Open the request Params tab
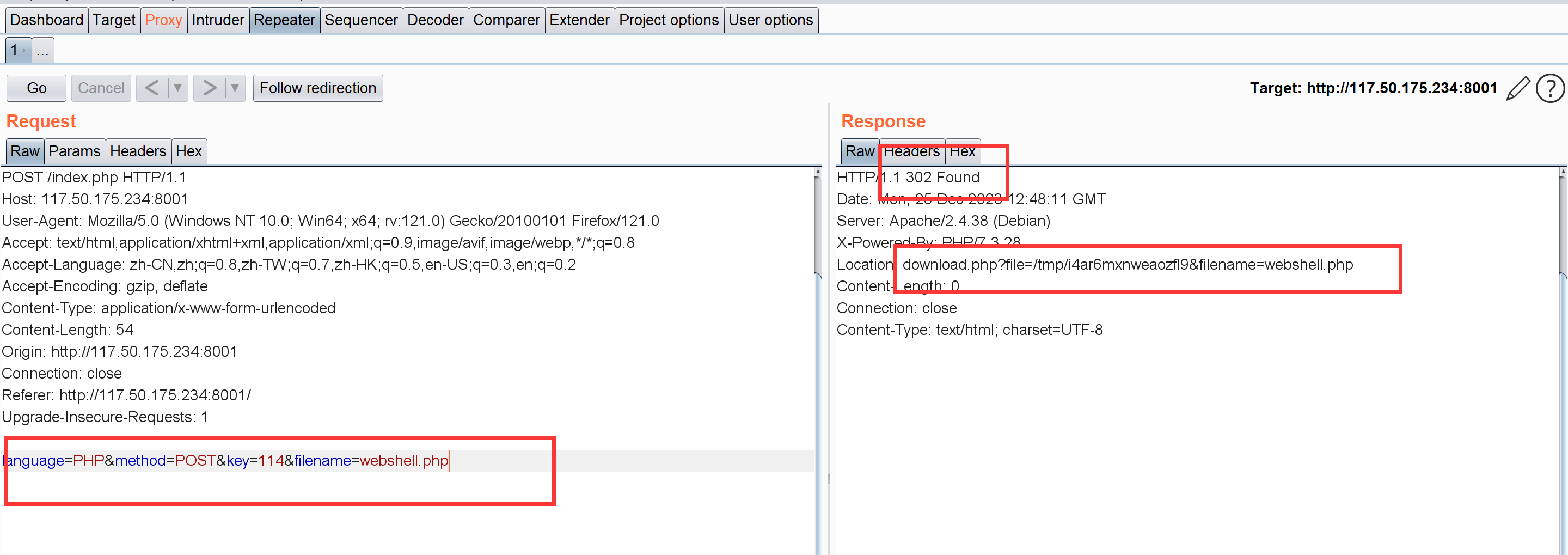Screen dimensions: 1568x555 coord(74,151)
